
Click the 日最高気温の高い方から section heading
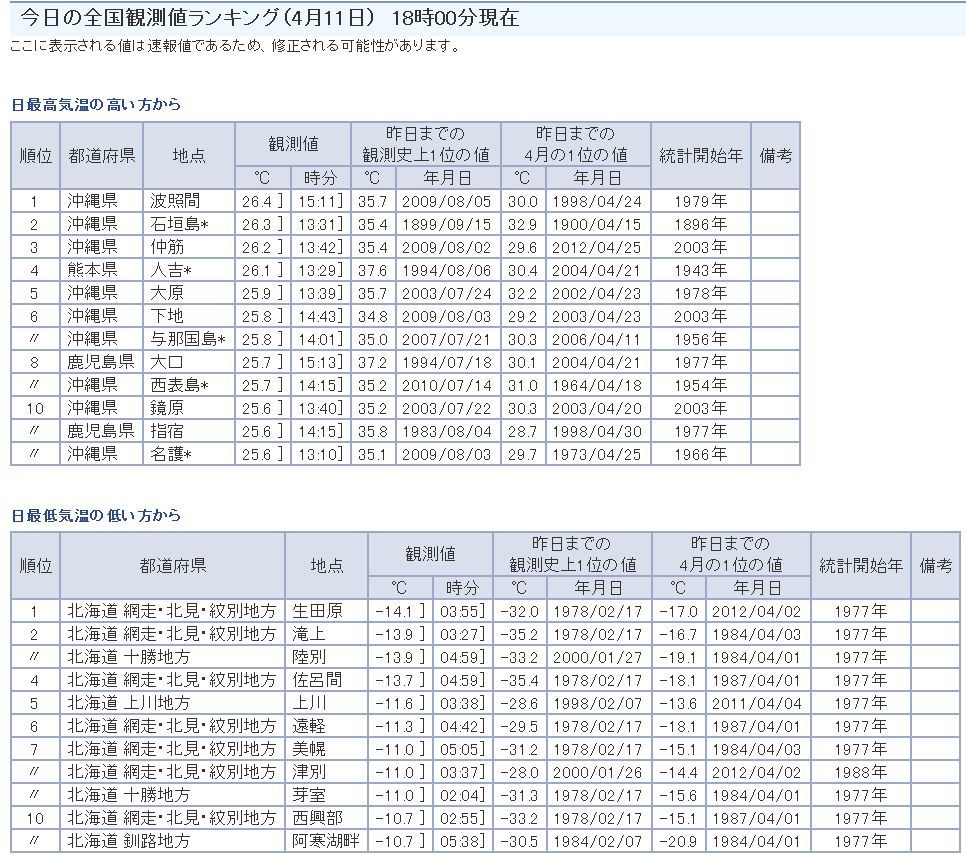click(96, 105)
